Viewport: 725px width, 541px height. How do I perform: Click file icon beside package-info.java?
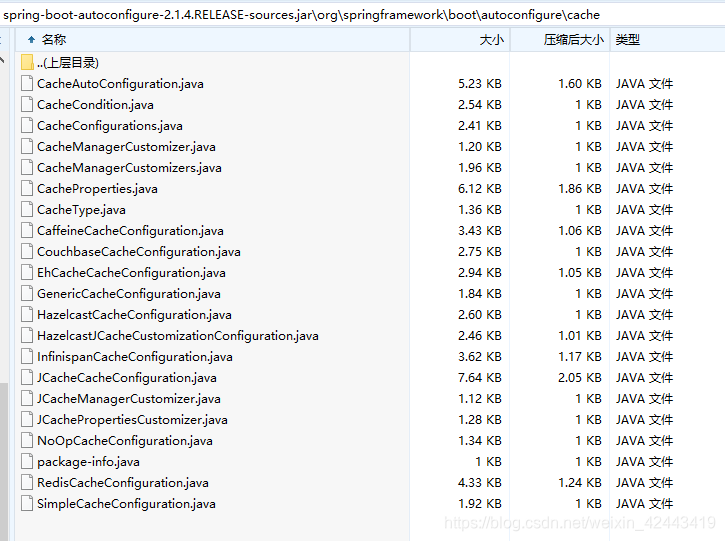pos(27,462)
